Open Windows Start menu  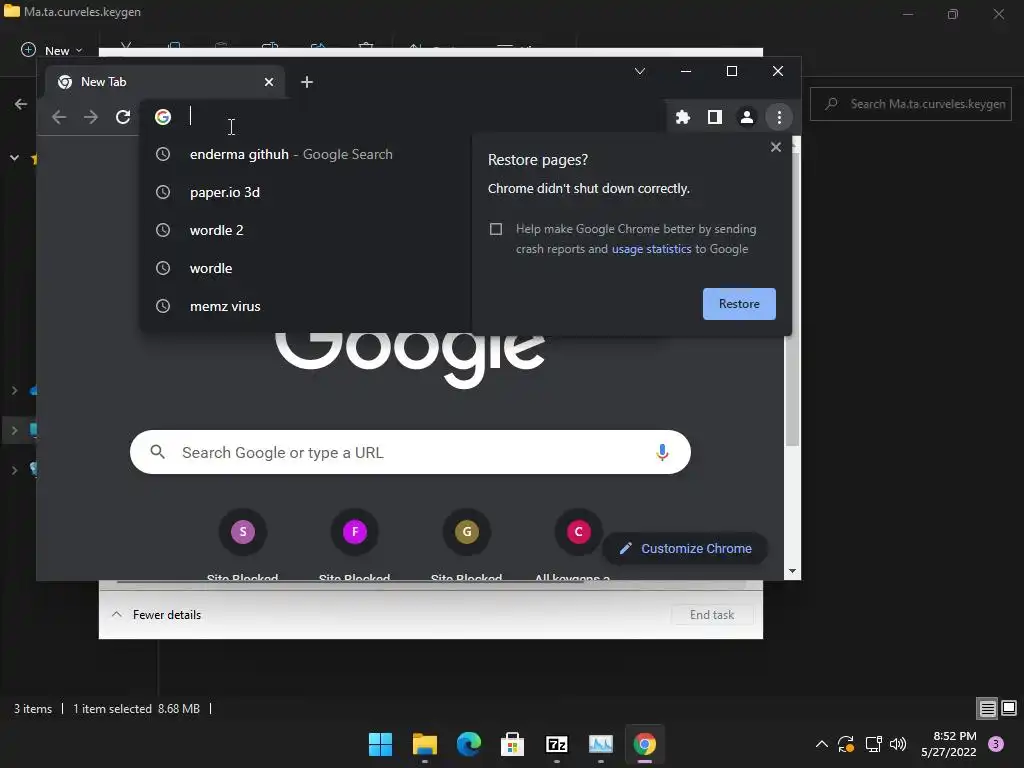pos(380,744)
